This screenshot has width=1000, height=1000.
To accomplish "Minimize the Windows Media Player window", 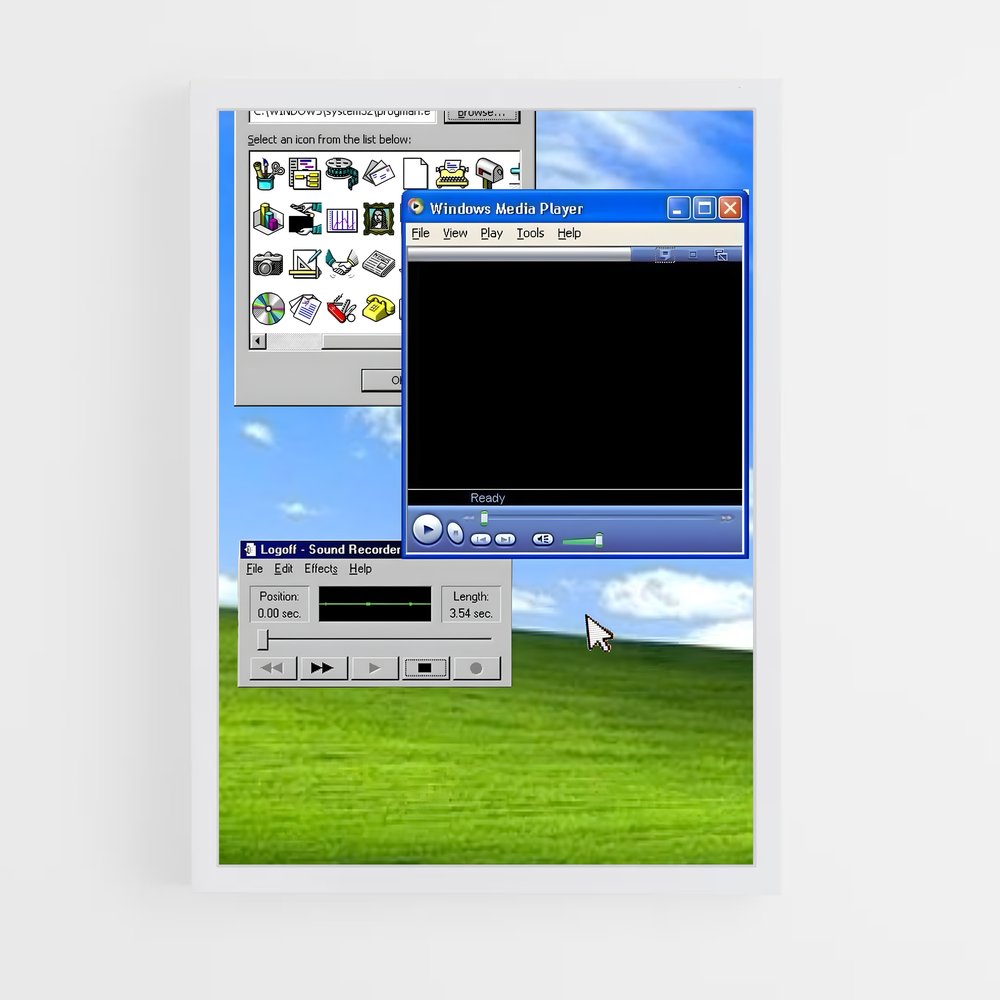I will tap(678, 208).
